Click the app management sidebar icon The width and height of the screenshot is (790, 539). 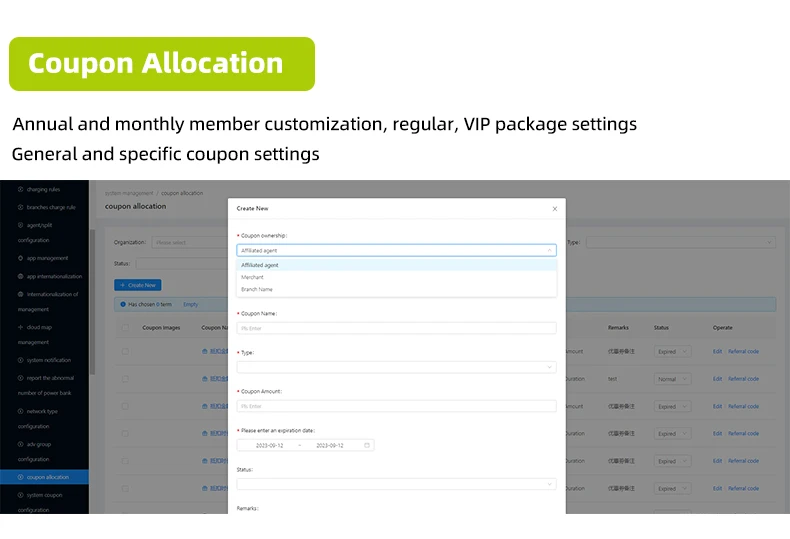click(20, 258)
